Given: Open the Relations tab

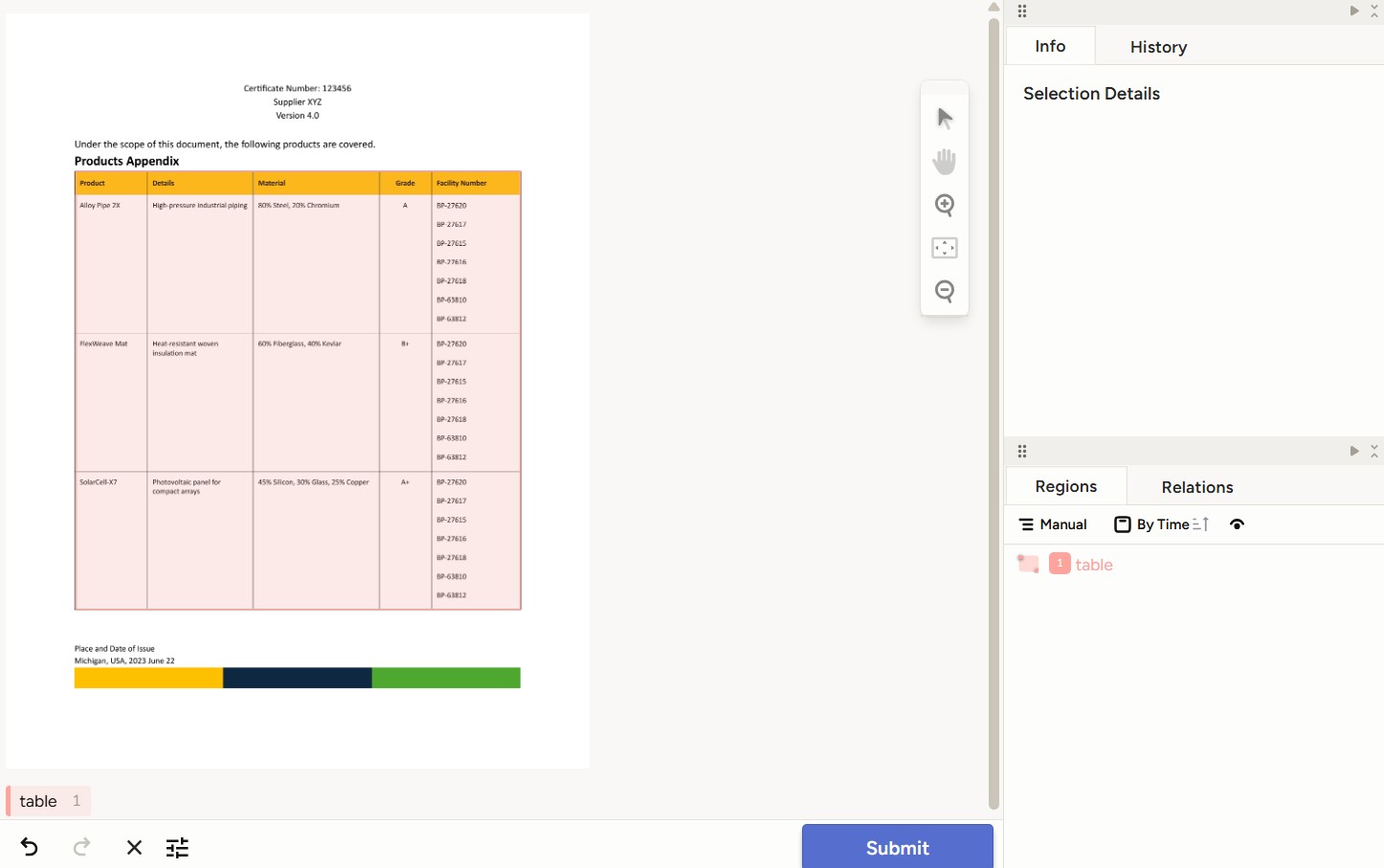Looking at the screenshot, I should point(1196,487).
